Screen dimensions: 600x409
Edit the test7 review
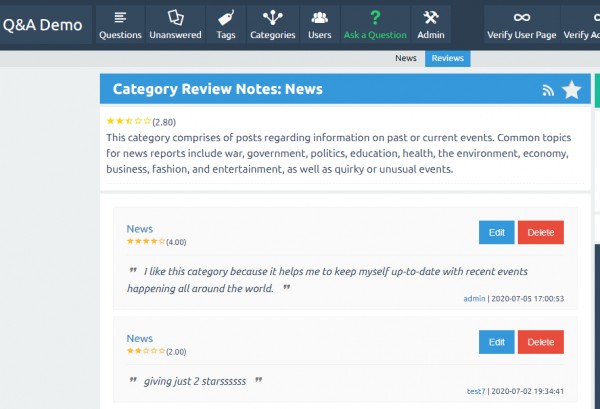tap(496, 342)
